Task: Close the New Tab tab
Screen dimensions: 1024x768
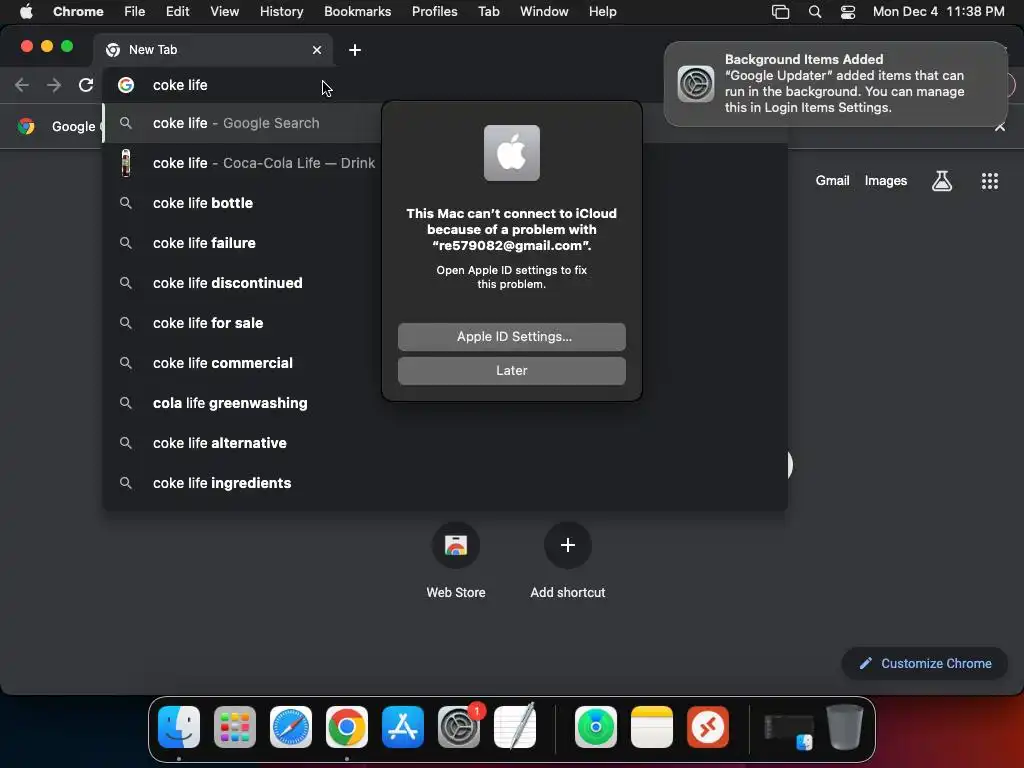Action: point(317,50)
